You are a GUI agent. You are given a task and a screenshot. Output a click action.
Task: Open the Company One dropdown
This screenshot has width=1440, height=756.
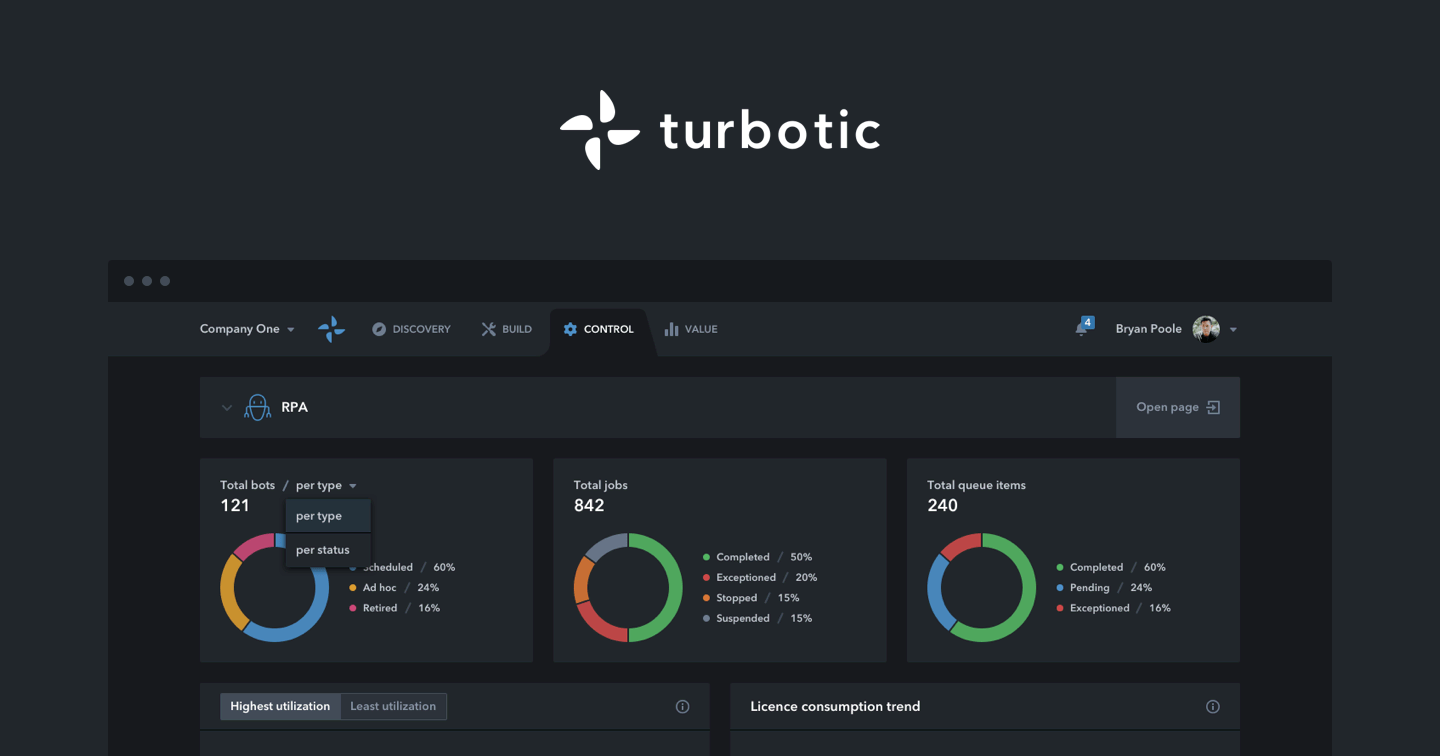click(247, 329)
